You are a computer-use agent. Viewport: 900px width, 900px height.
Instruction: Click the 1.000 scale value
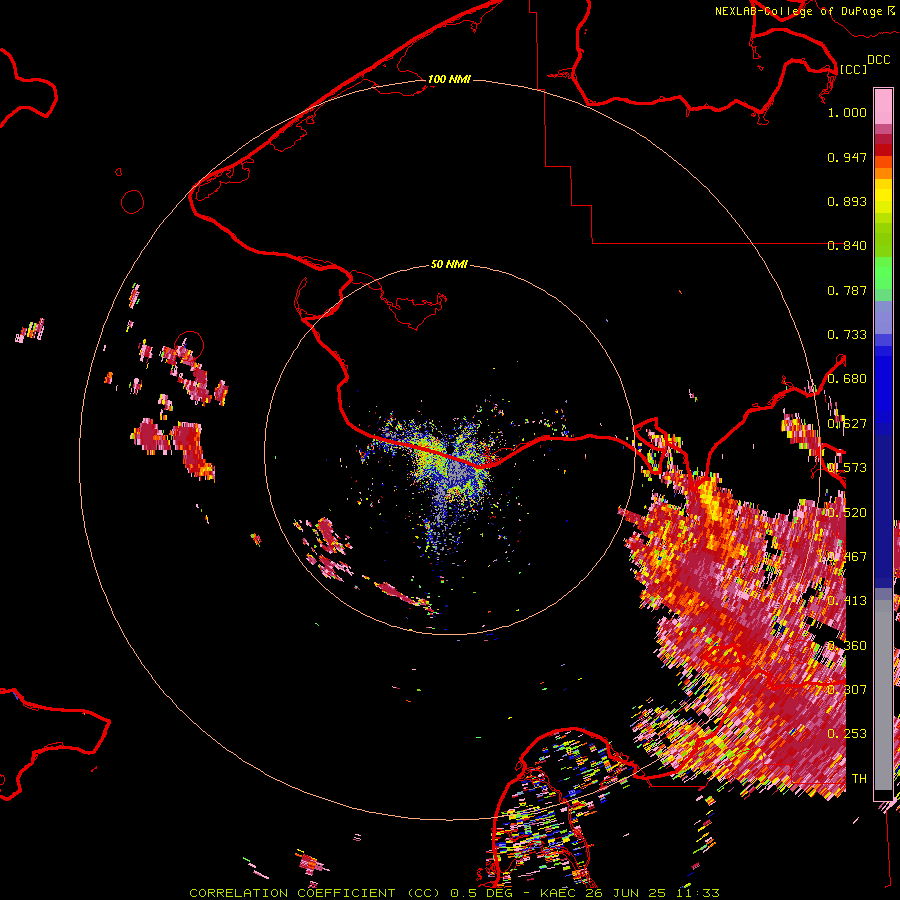pos(847,112)
